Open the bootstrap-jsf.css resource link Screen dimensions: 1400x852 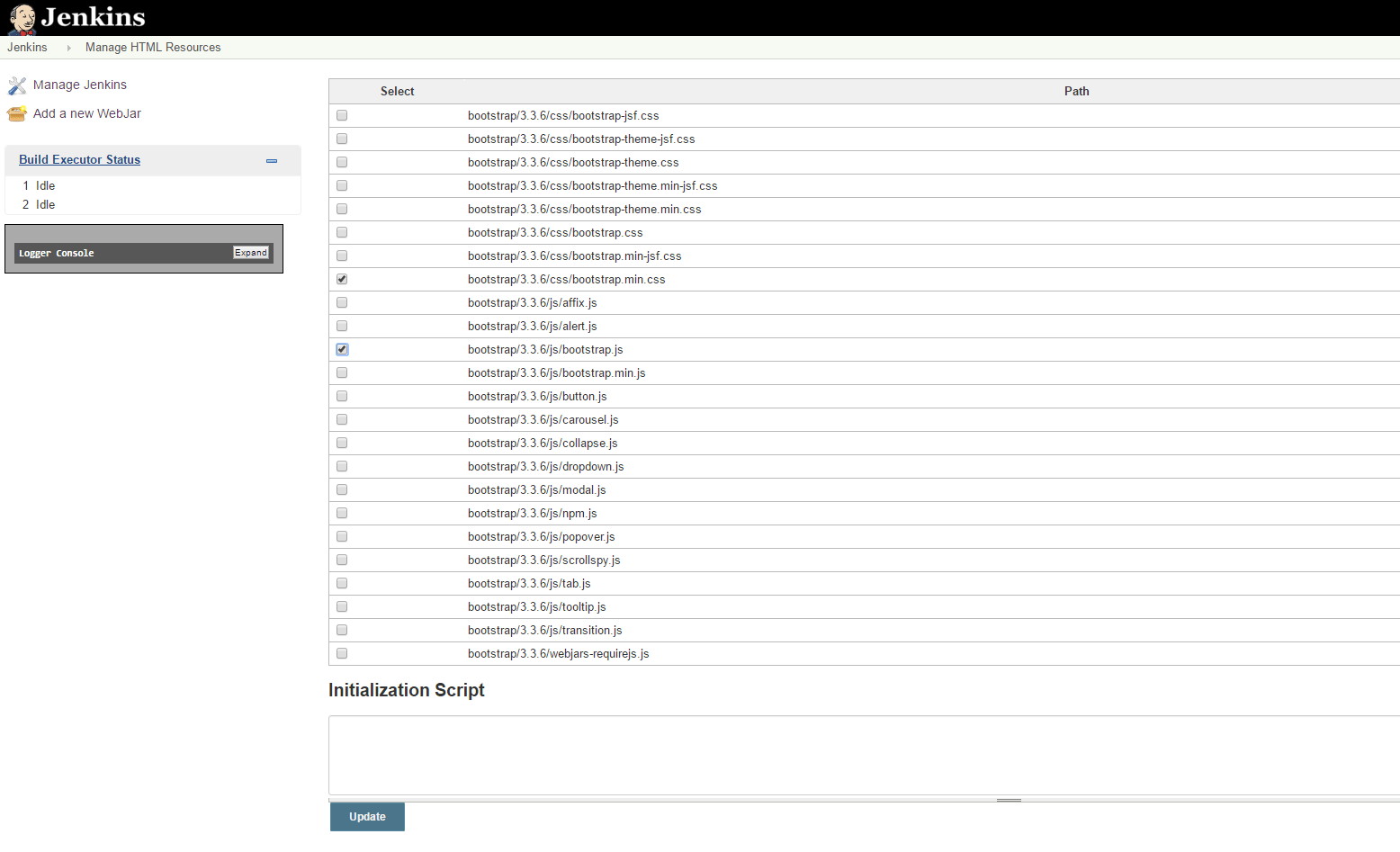[562, 115]
